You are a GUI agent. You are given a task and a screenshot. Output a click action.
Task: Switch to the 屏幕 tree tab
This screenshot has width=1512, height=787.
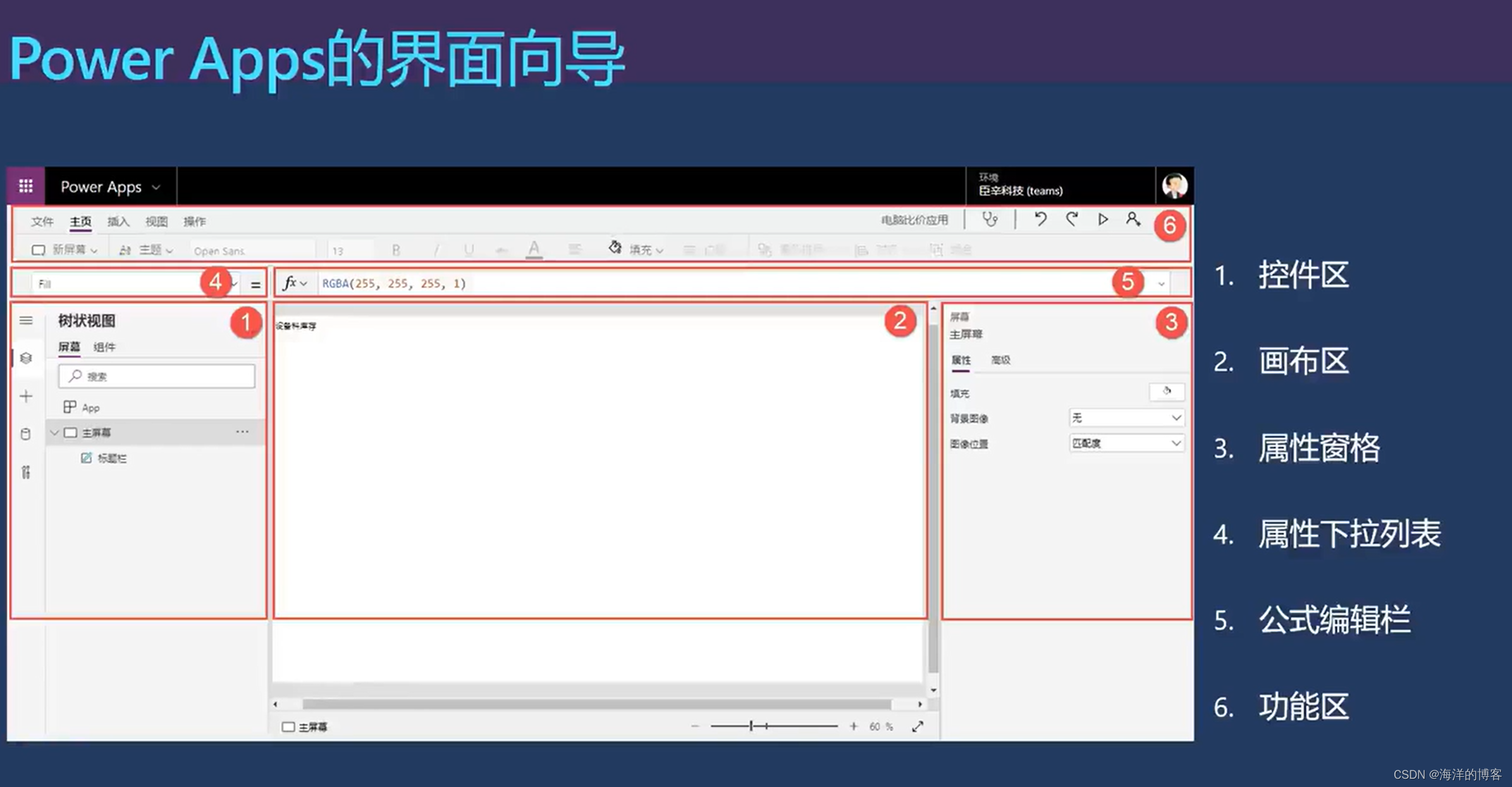click(69, 347)
